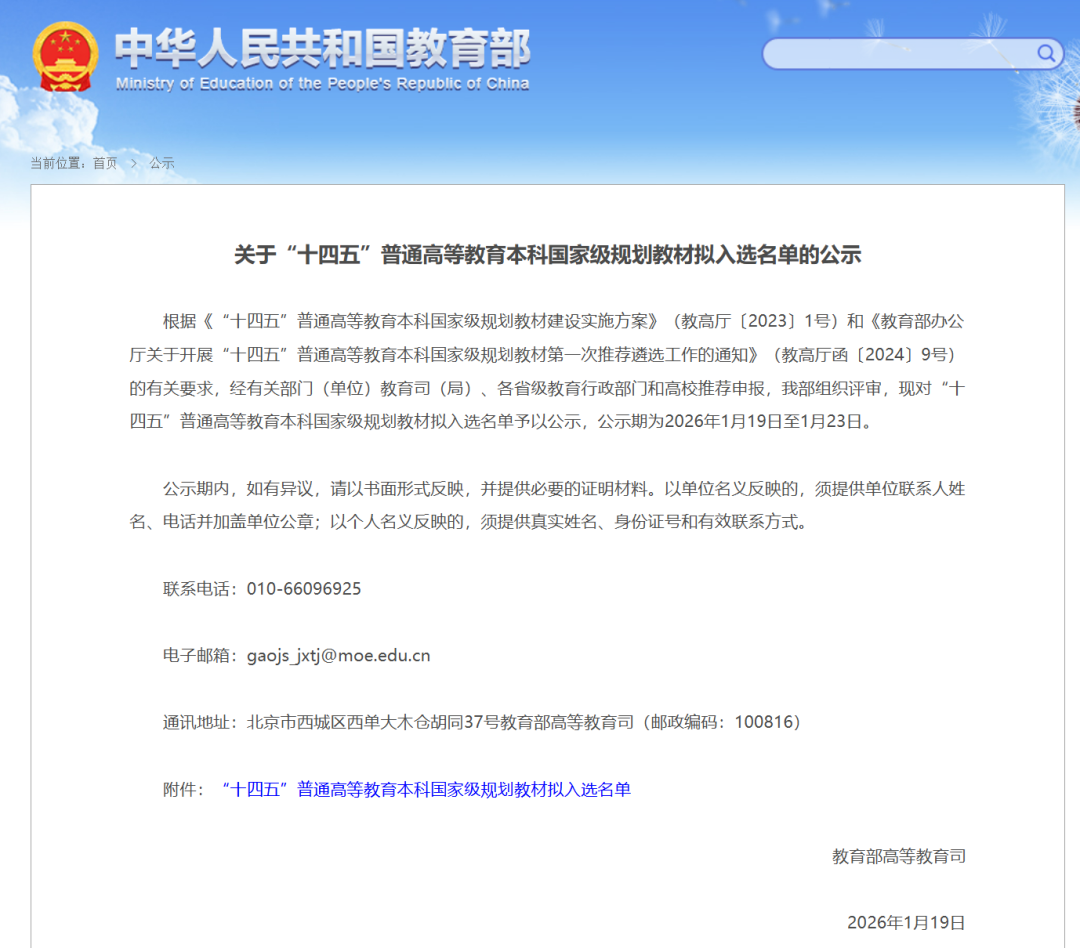Click the national emblem logo

coord(65,57)
